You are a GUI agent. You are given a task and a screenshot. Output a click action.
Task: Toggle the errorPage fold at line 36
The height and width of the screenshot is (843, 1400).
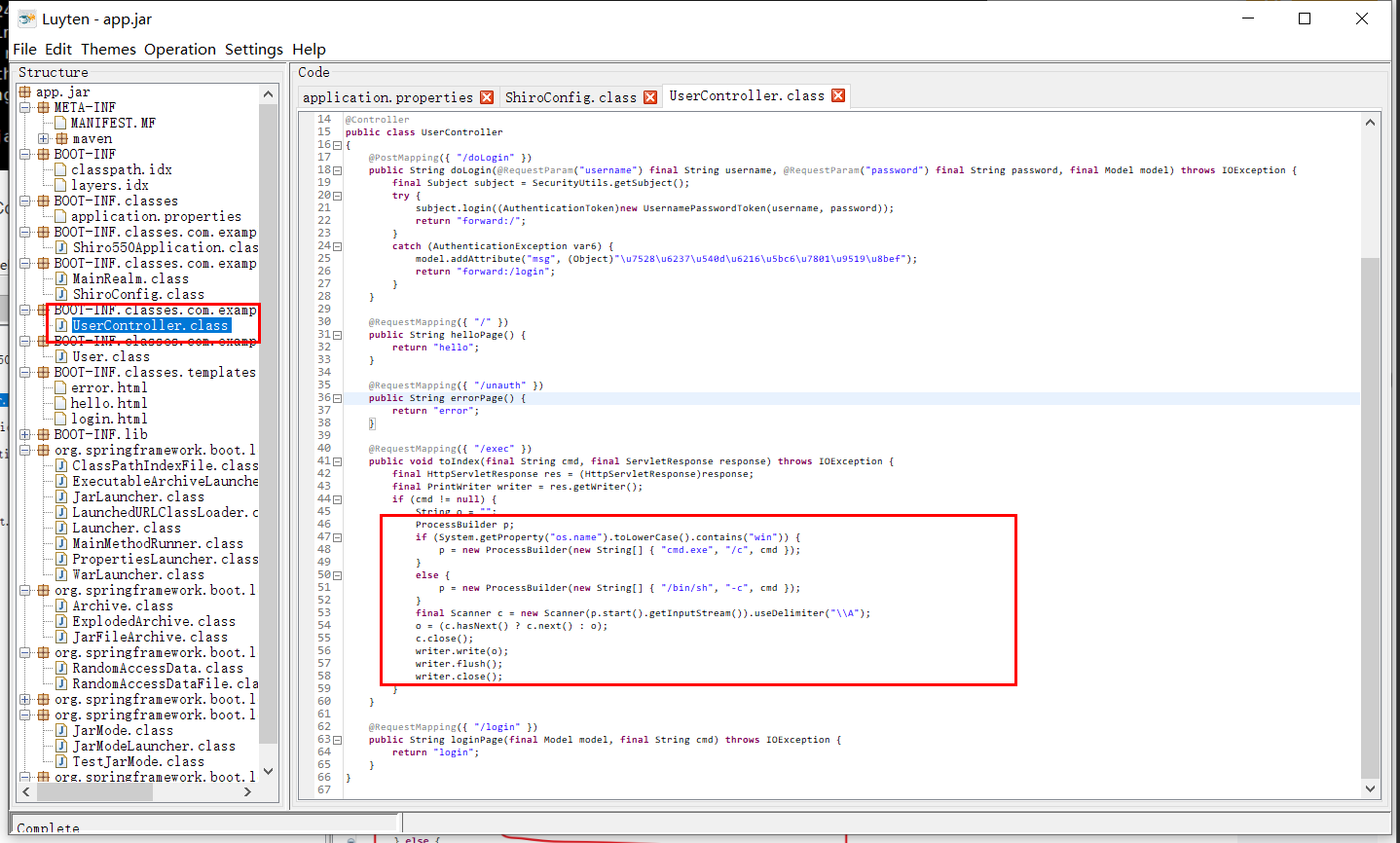click(x=338, y=398)
